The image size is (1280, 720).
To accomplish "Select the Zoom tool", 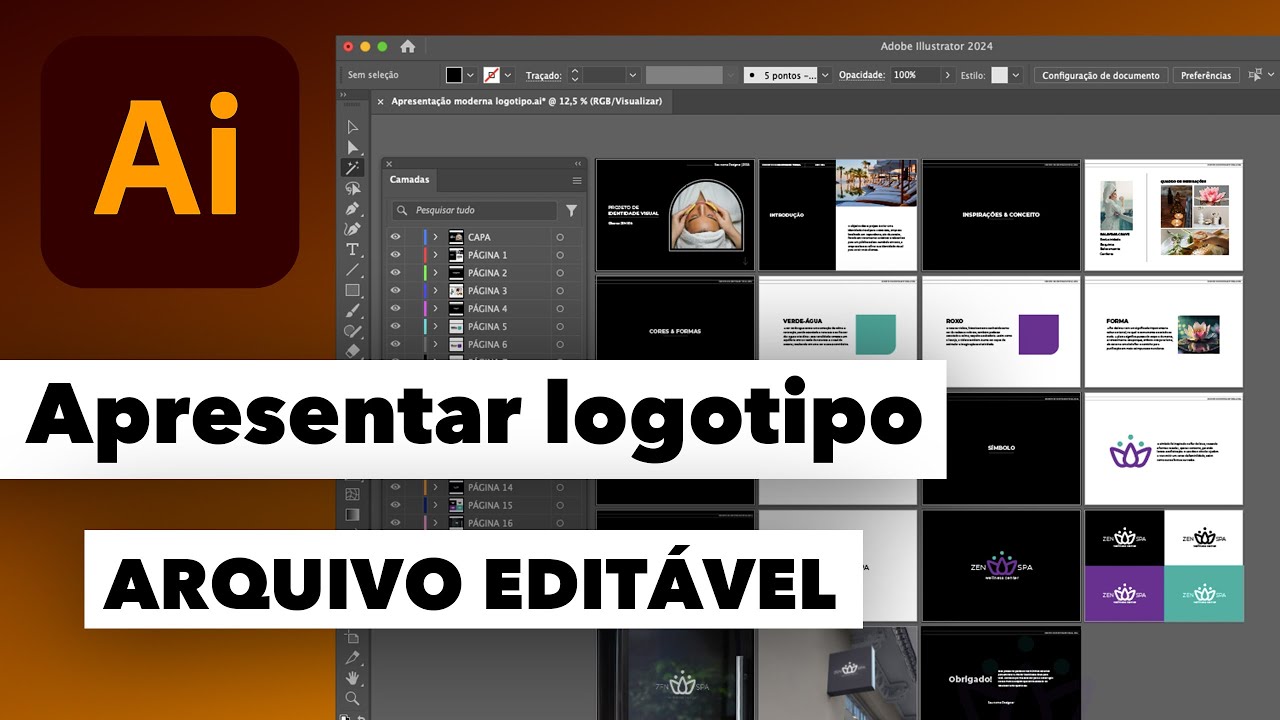I will [x=352, y=698].
